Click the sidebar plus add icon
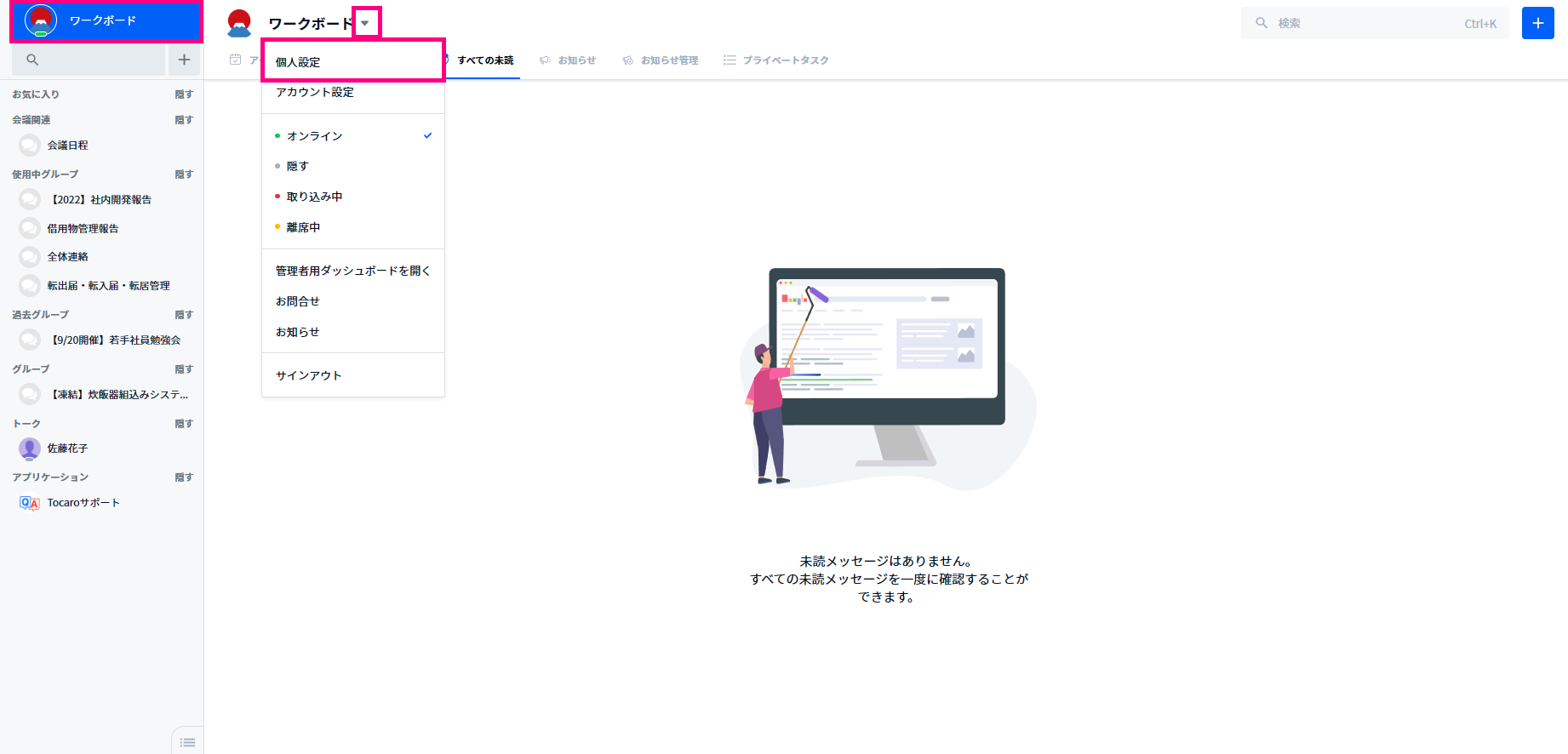 click(184, 60)
